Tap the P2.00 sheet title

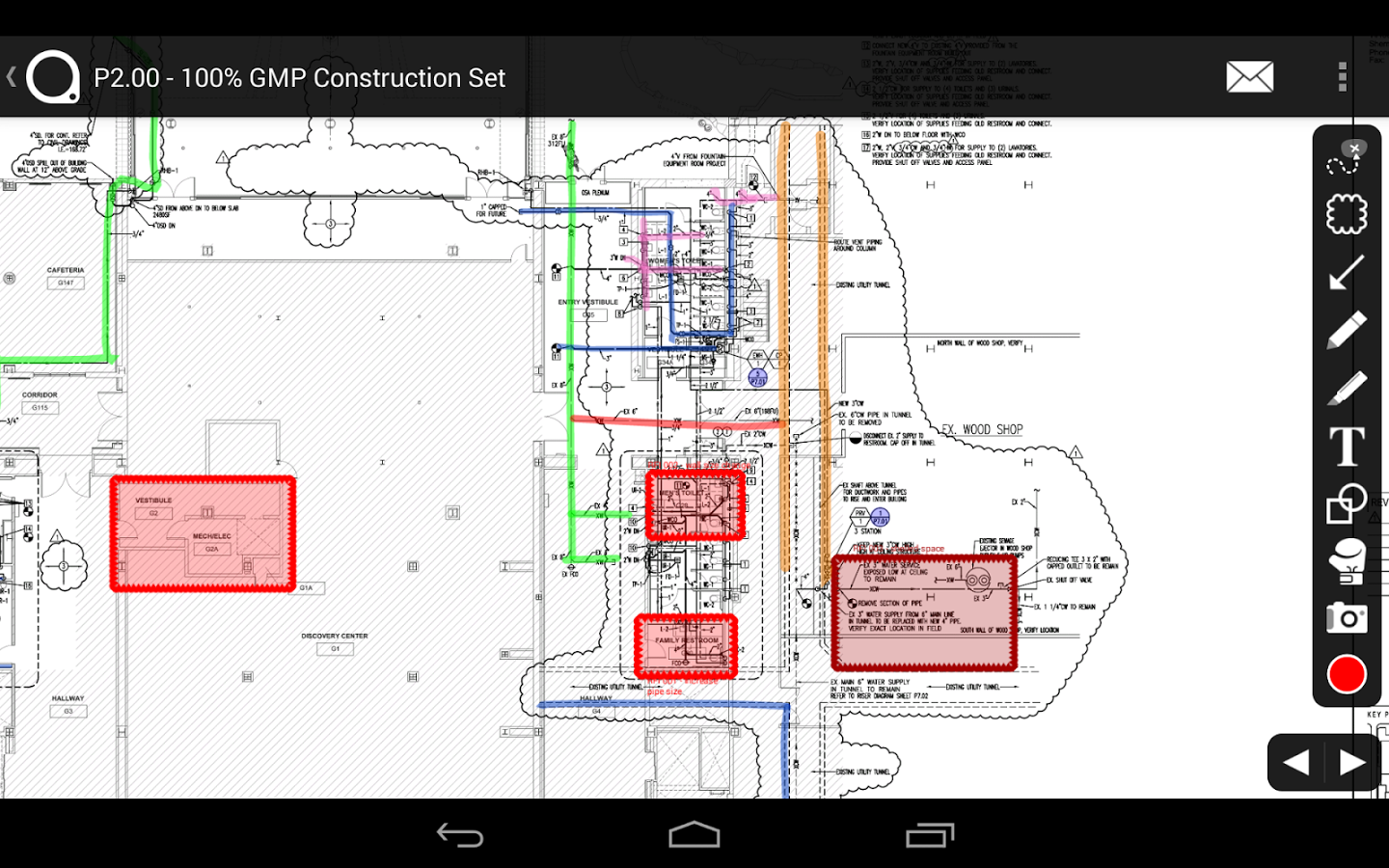[x=299, y=78]
